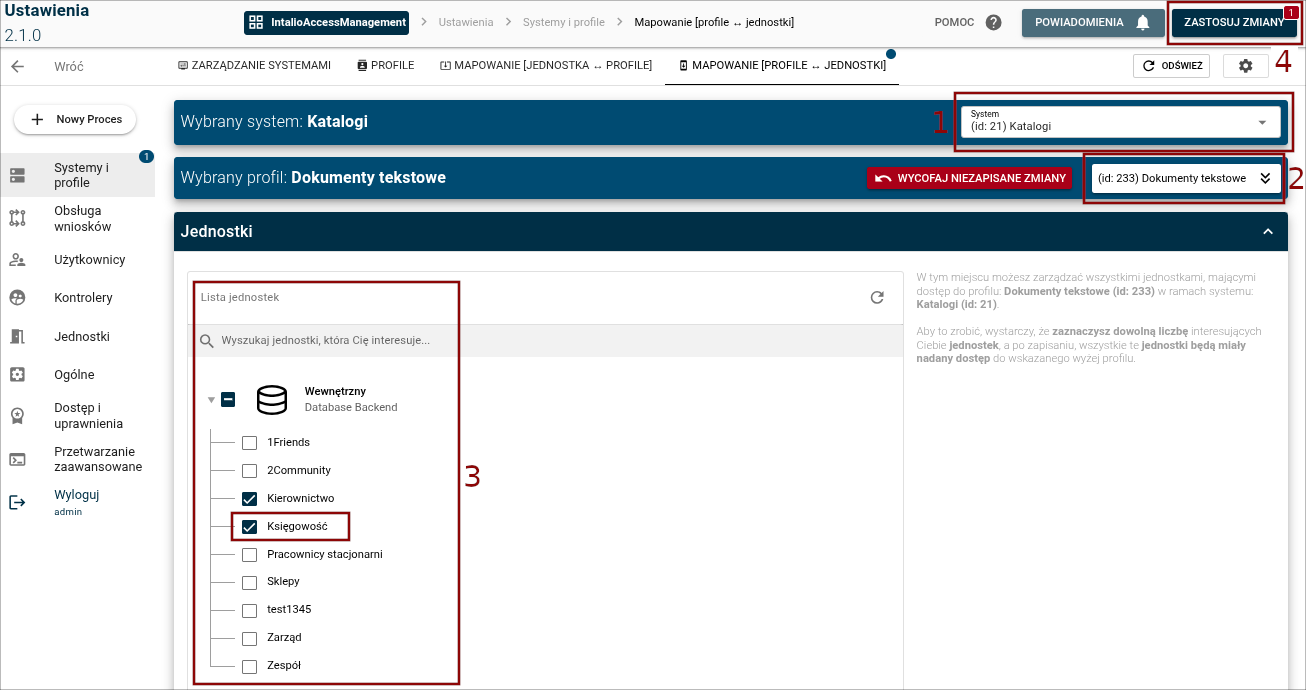The height and width of the screenshot is (690, 1306).
Task: Click the Kontrolery sidebar icon
Action: (17, 298)
